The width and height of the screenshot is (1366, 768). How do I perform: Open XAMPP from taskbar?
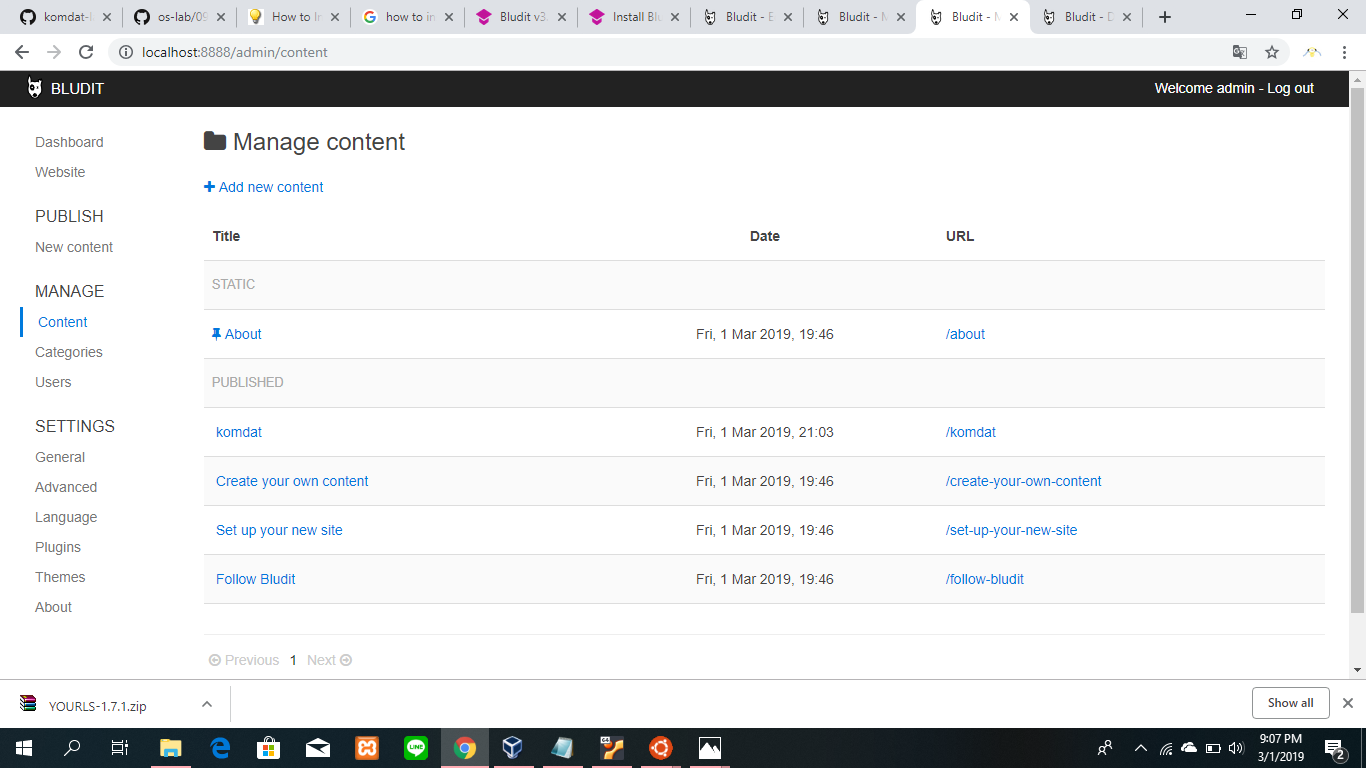click(367, 747)
